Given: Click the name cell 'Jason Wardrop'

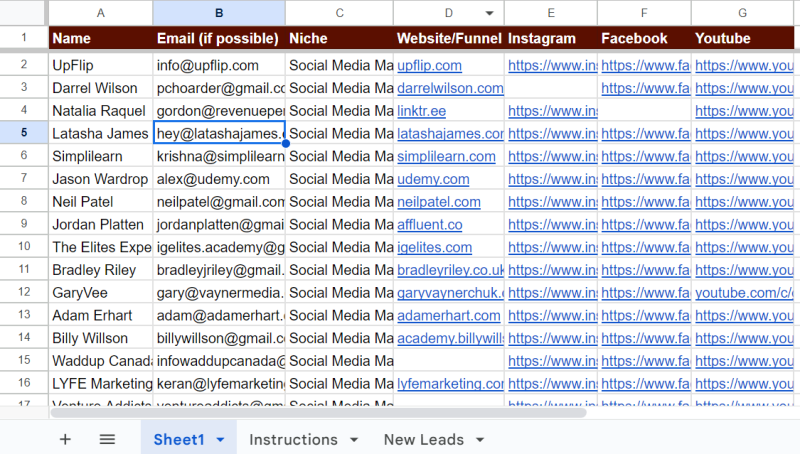Looking at the screenshot, I should [101, 179].
